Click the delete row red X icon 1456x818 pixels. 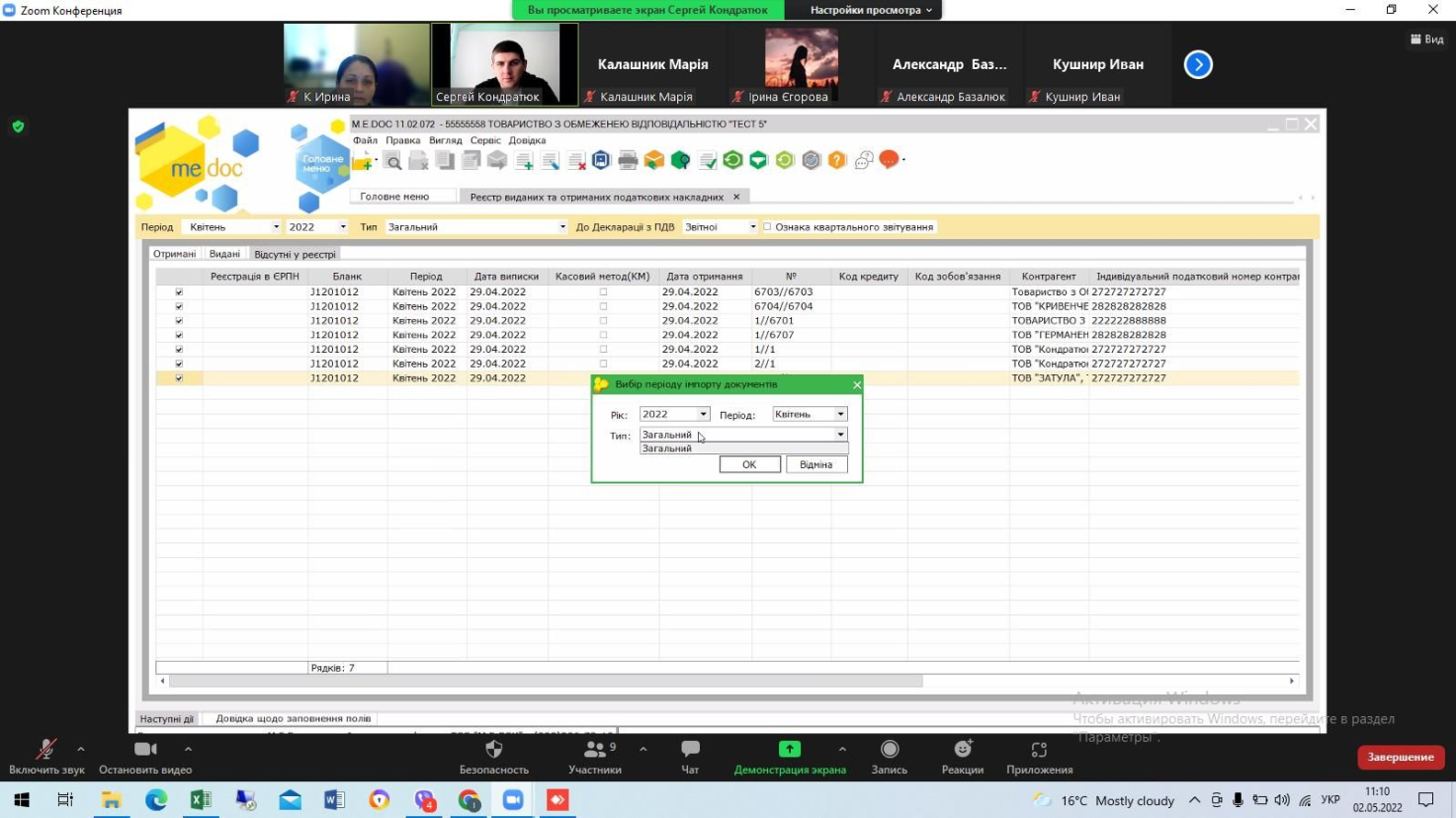point(576,161)
